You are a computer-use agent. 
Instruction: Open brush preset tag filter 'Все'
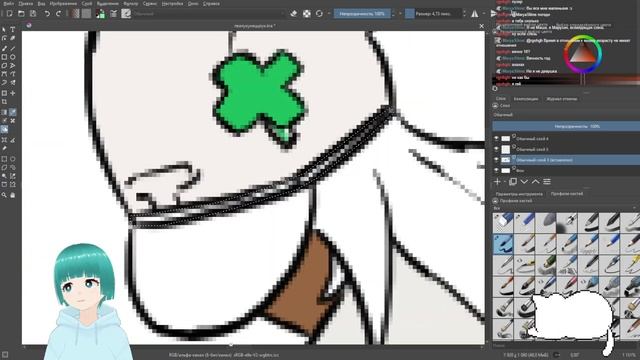[x=566, y=208]
